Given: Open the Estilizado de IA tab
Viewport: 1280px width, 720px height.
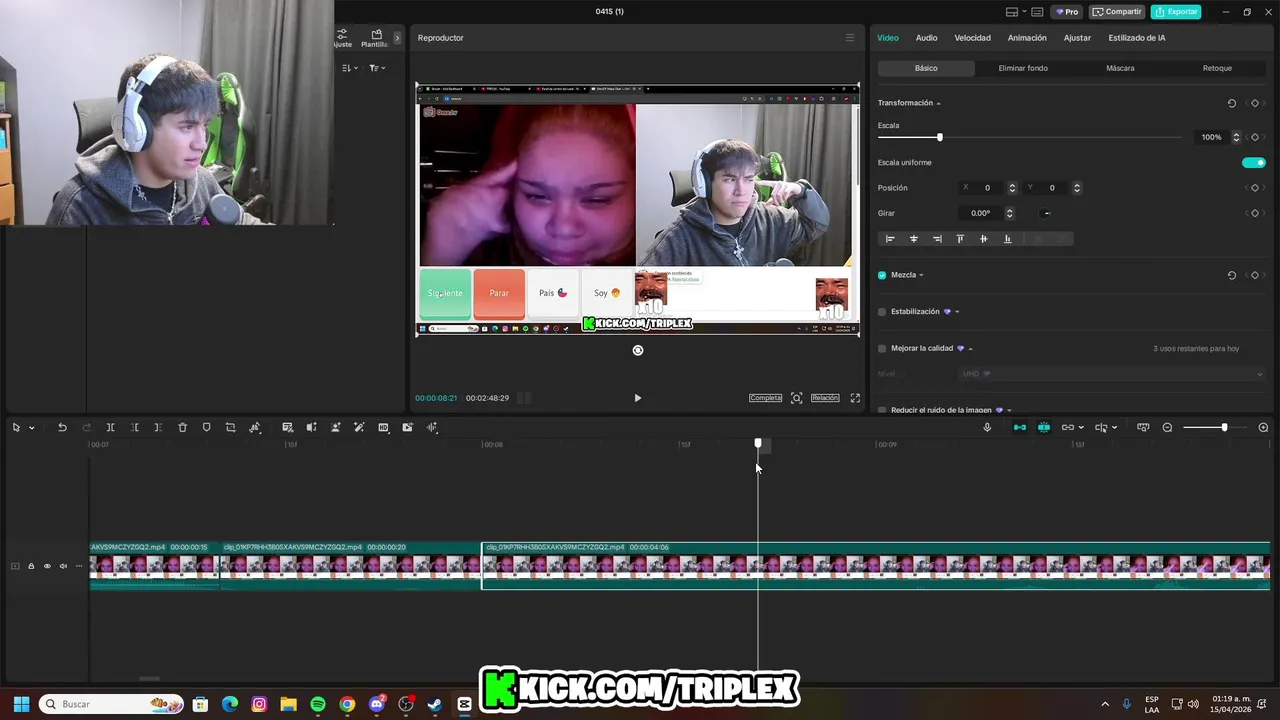Looking at the screenshot, I should (x=1137, y=38).
